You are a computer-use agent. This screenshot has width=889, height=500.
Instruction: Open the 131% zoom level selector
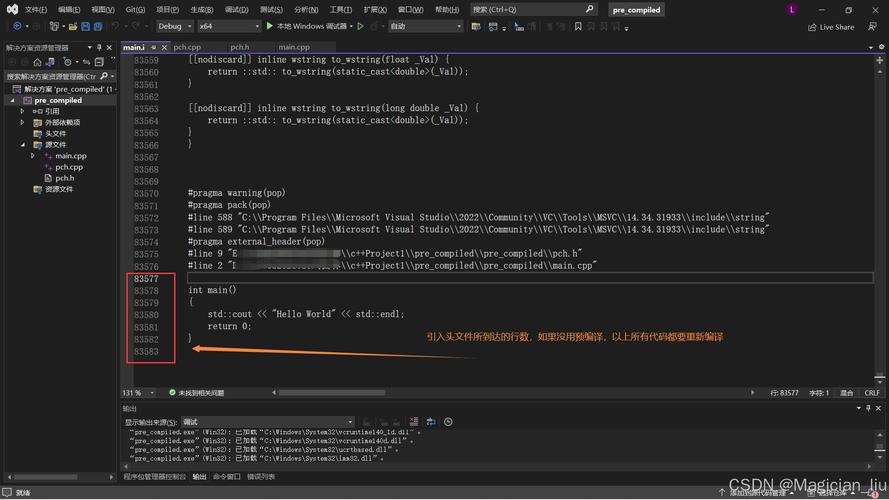click(x=139, y=393)
